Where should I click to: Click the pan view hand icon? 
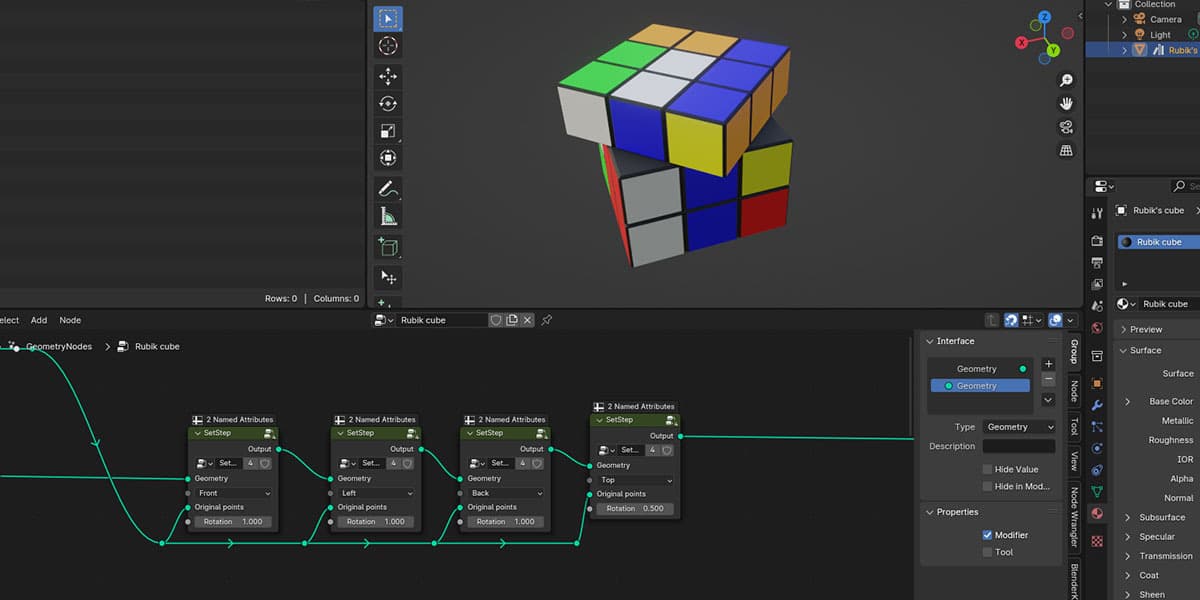(x=1066, y=104)
